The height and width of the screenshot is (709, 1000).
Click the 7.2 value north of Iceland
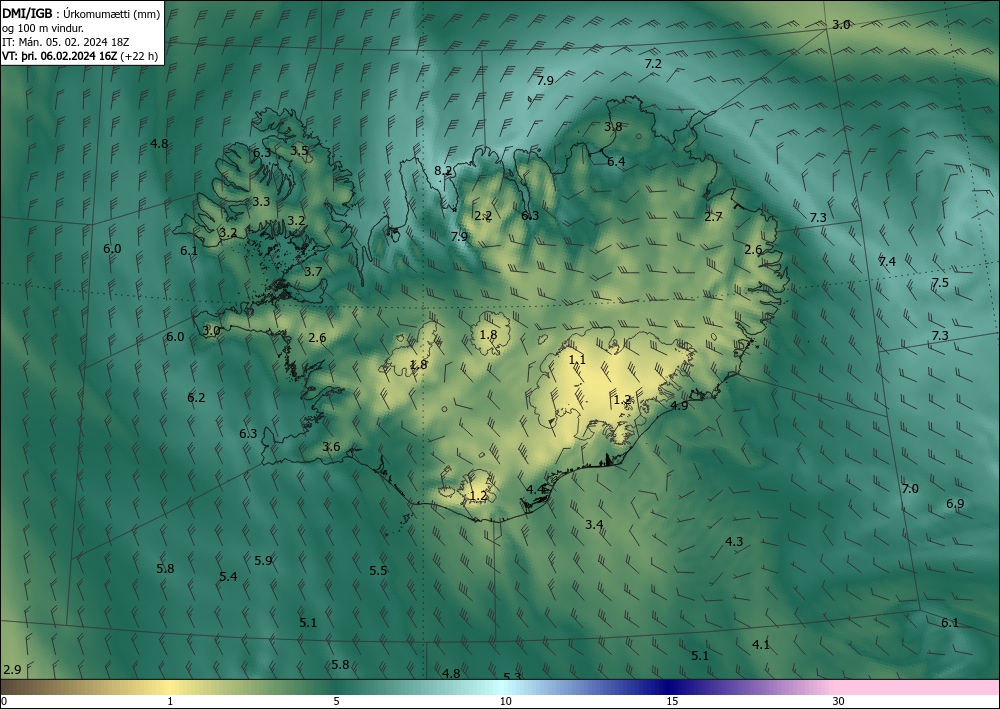pos(653,64)
